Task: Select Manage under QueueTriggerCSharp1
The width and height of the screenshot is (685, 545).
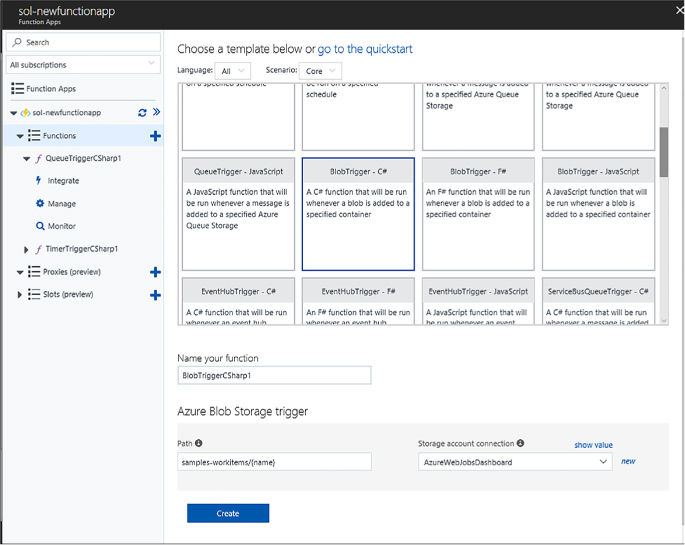Action: [62, 204]
